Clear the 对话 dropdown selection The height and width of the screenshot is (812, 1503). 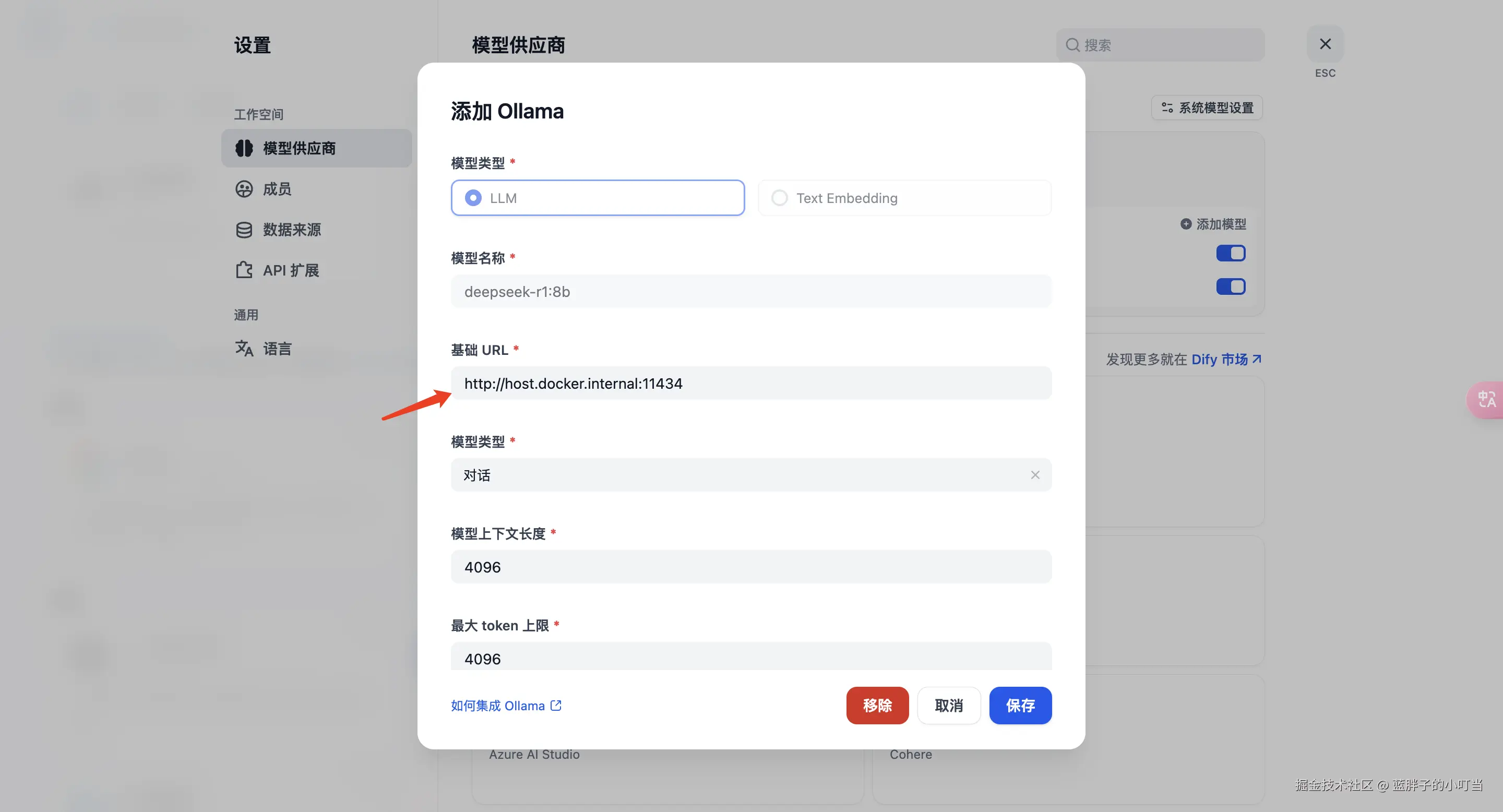pos(1035,475)
